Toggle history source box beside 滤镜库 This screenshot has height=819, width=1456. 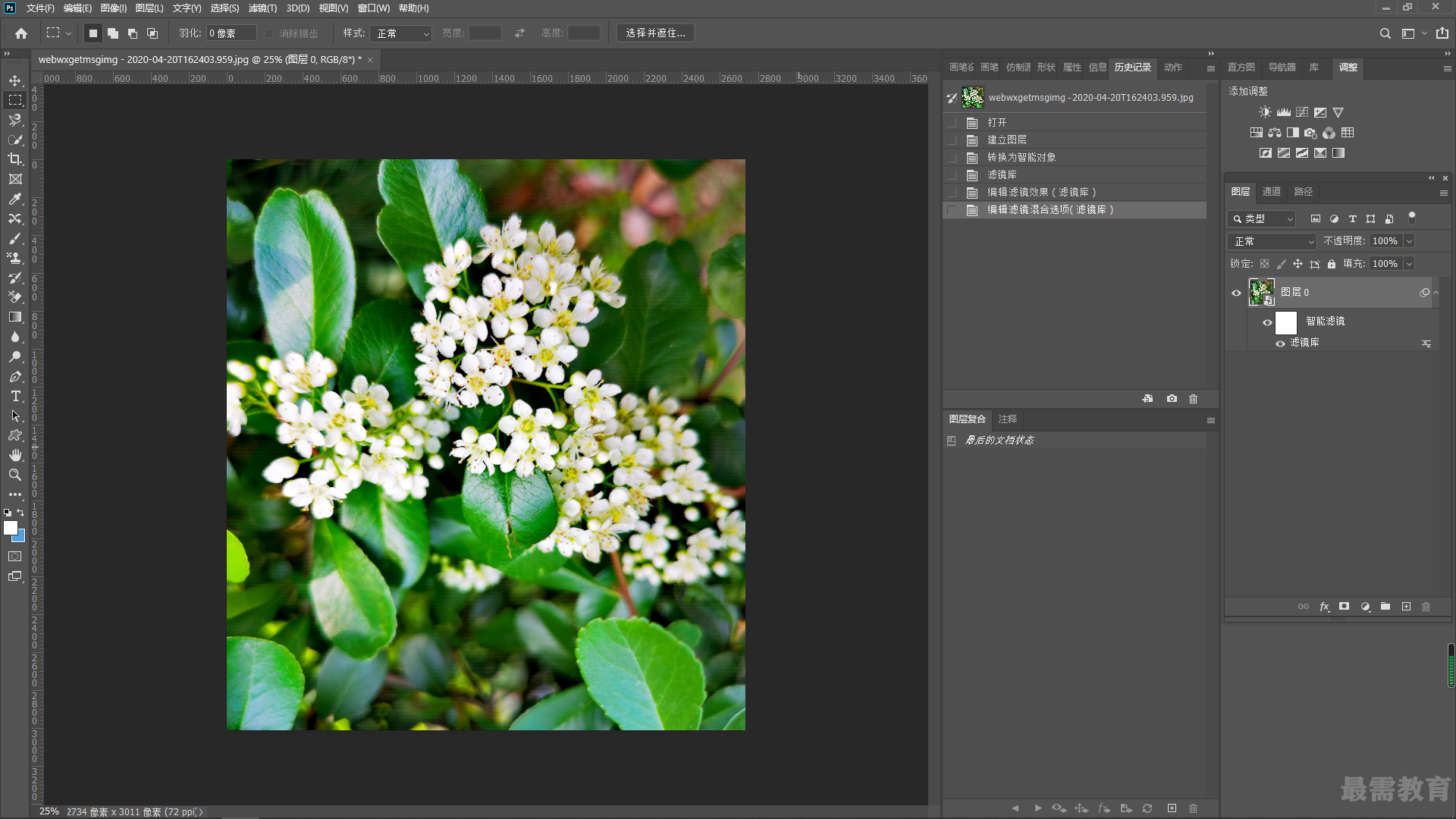[x=952, y=175]
